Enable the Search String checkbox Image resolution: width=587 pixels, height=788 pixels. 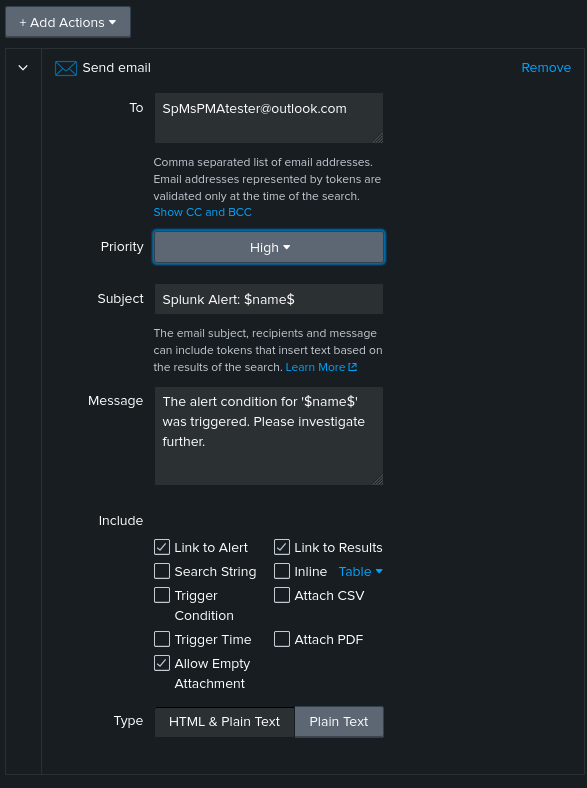tap(162, 571)
